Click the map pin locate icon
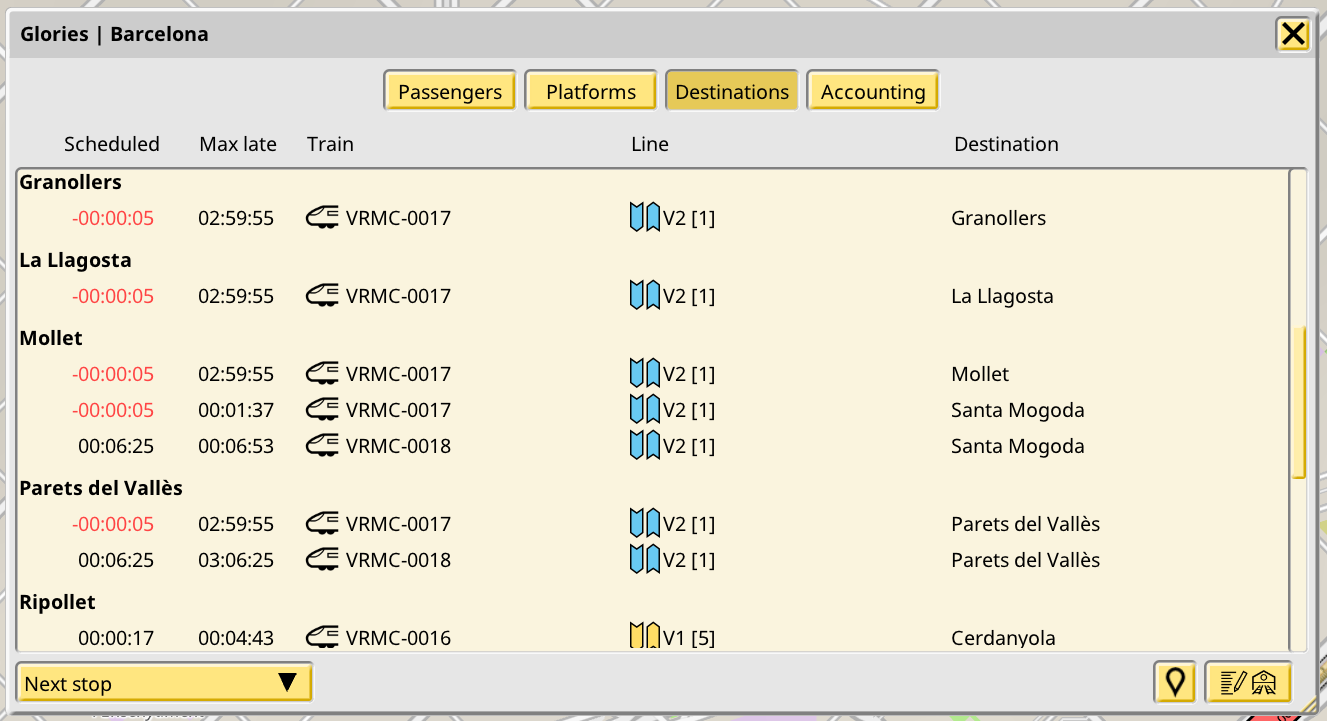This screenshot has height=721, width=1327. pos(1175,683)
